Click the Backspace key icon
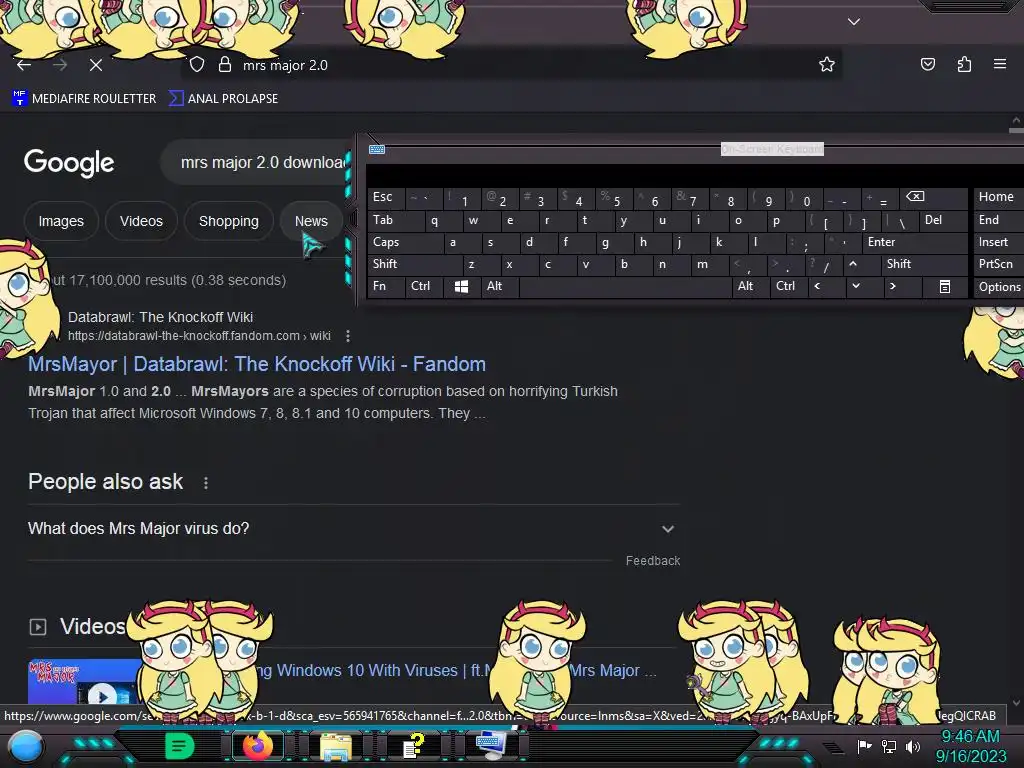Image resolution: width=1024 pixels, height=768 pixels. [x=933, y=197]
